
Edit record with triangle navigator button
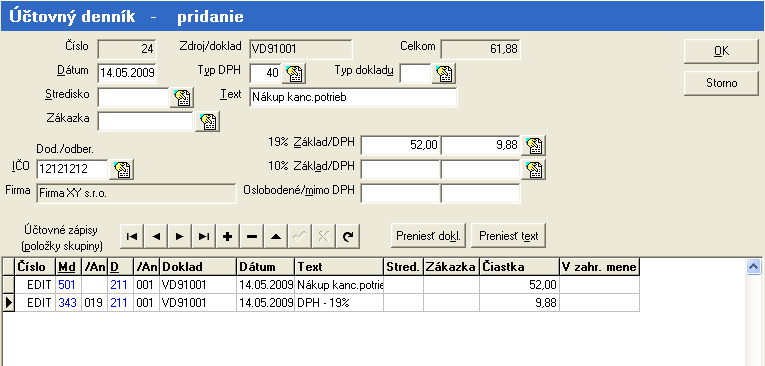pyautogui.click(x=275, y=236)
